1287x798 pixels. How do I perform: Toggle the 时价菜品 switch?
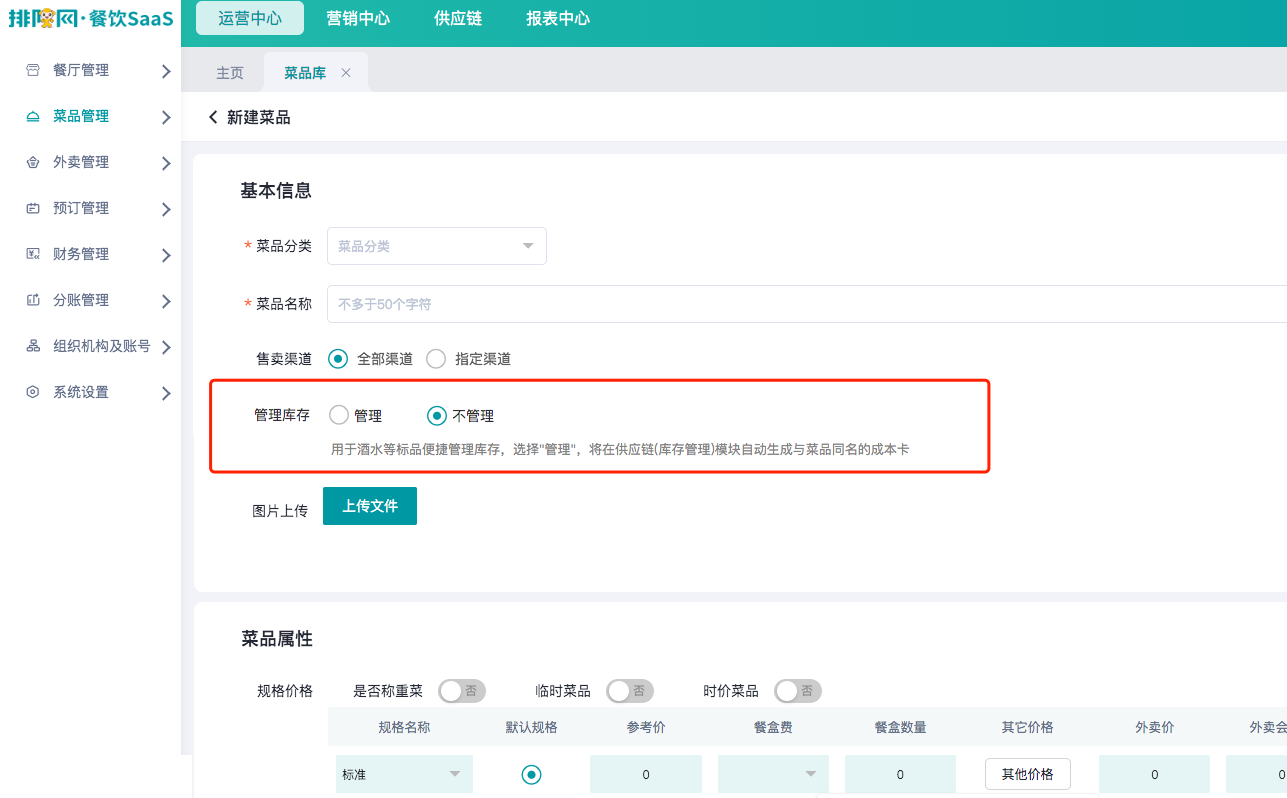click(x=798, y=691)
